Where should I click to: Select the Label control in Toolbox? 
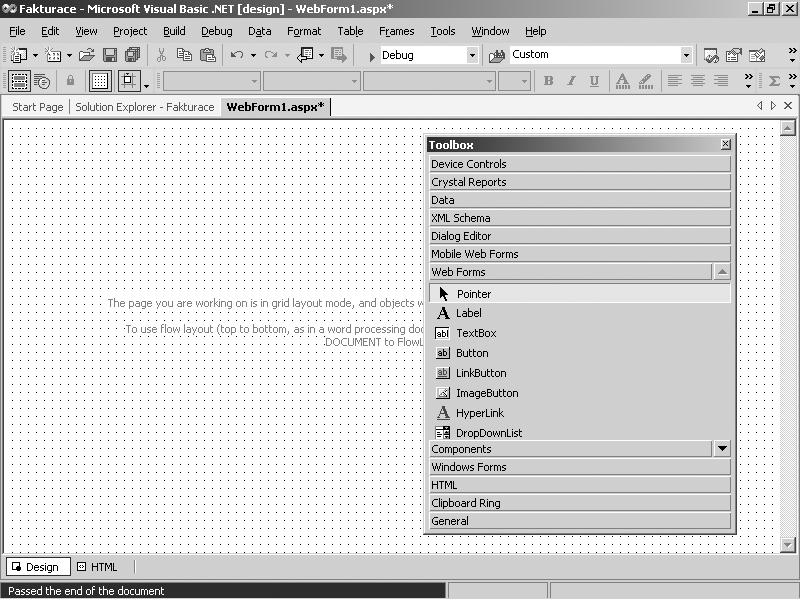point(580,313)
